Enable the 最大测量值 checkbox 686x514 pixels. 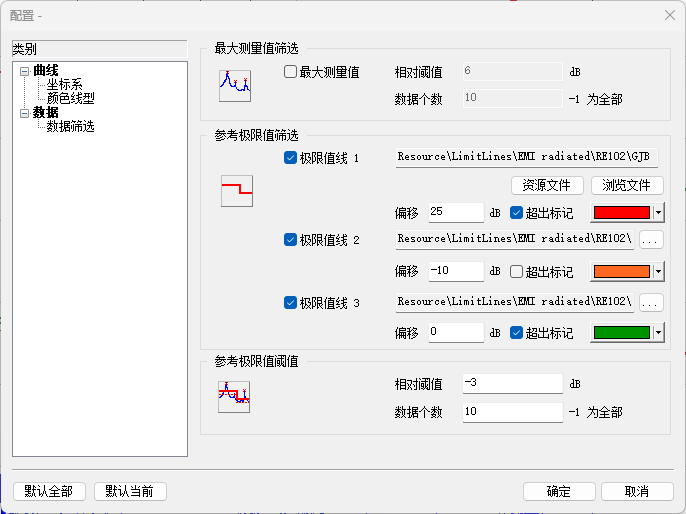pos(291,72)
